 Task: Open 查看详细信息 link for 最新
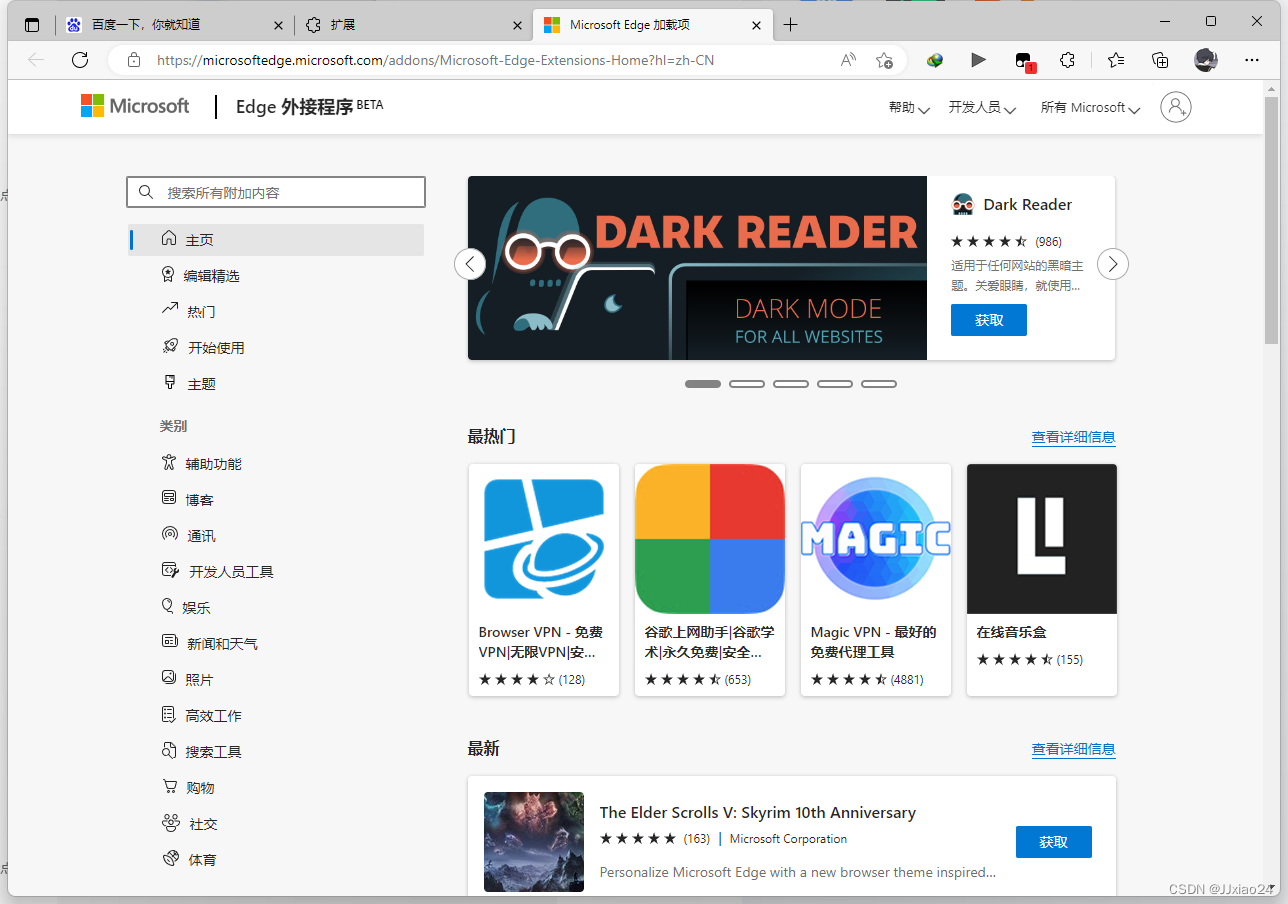point(1074,749)
